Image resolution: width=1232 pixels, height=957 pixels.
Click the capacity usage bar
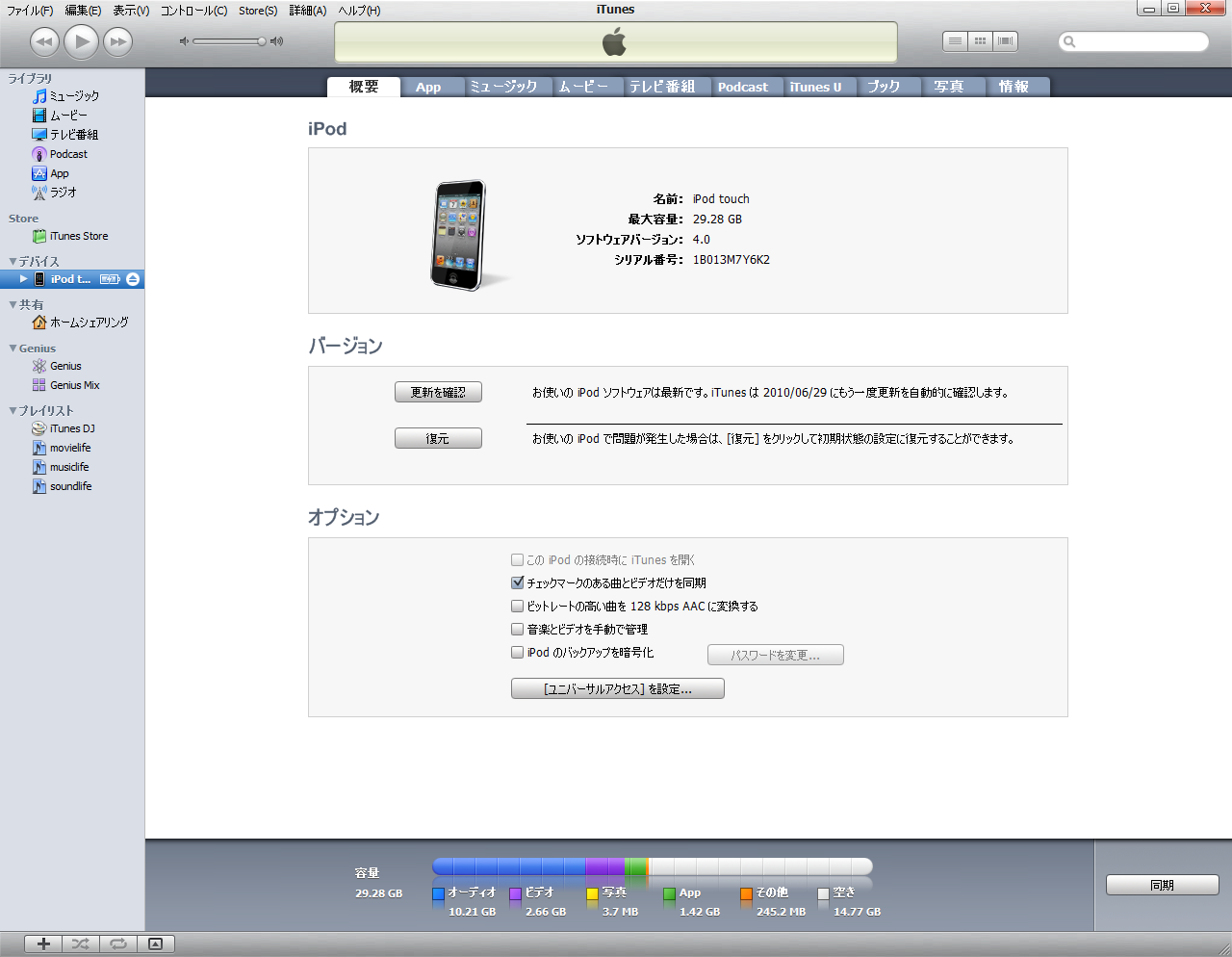653,866
